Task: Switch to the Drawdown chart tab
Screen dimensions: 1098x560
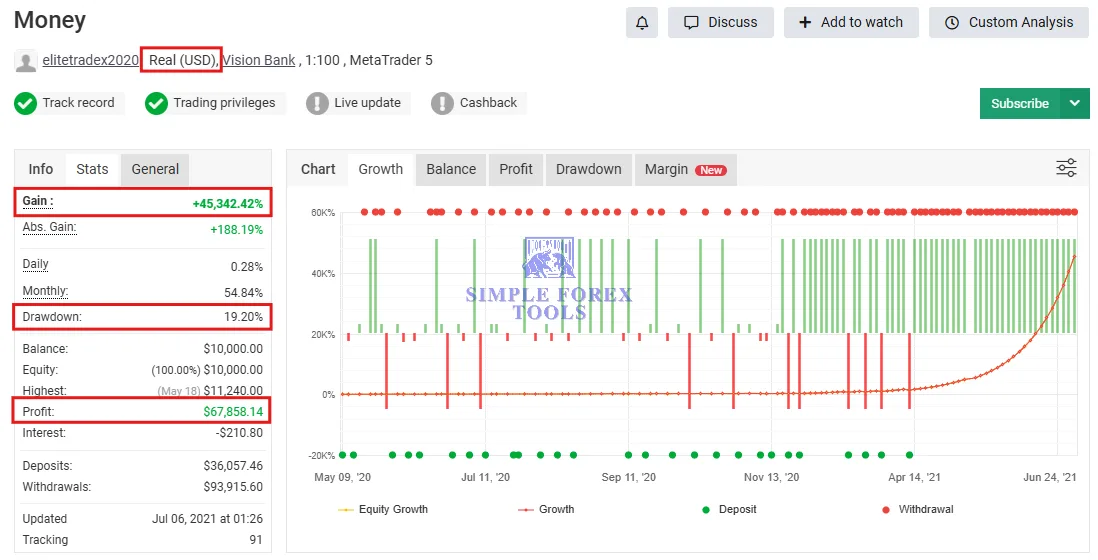Action: pos(588,169)
